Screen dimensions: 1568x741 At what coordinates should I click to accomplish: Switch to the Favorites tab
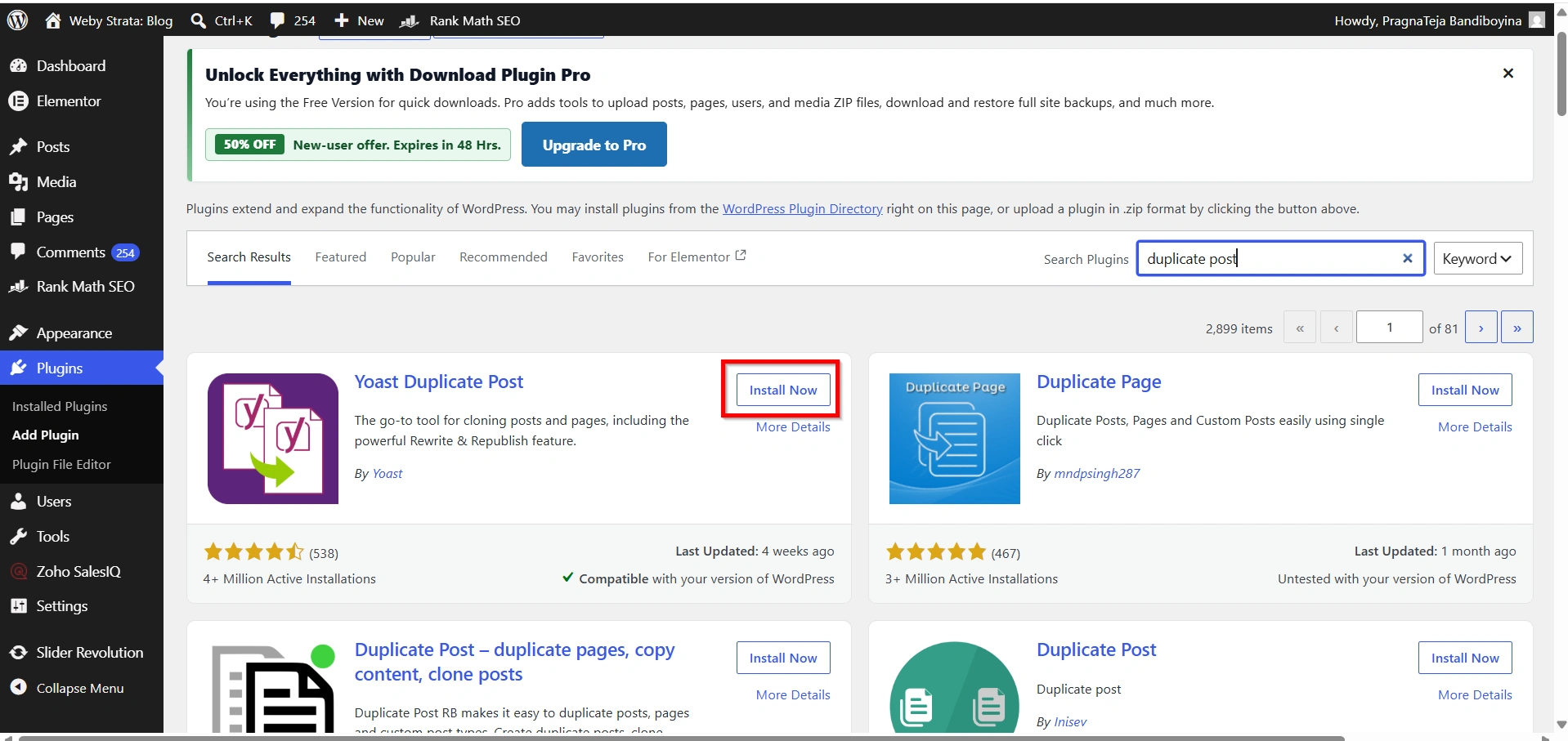(x=598, y=257)
